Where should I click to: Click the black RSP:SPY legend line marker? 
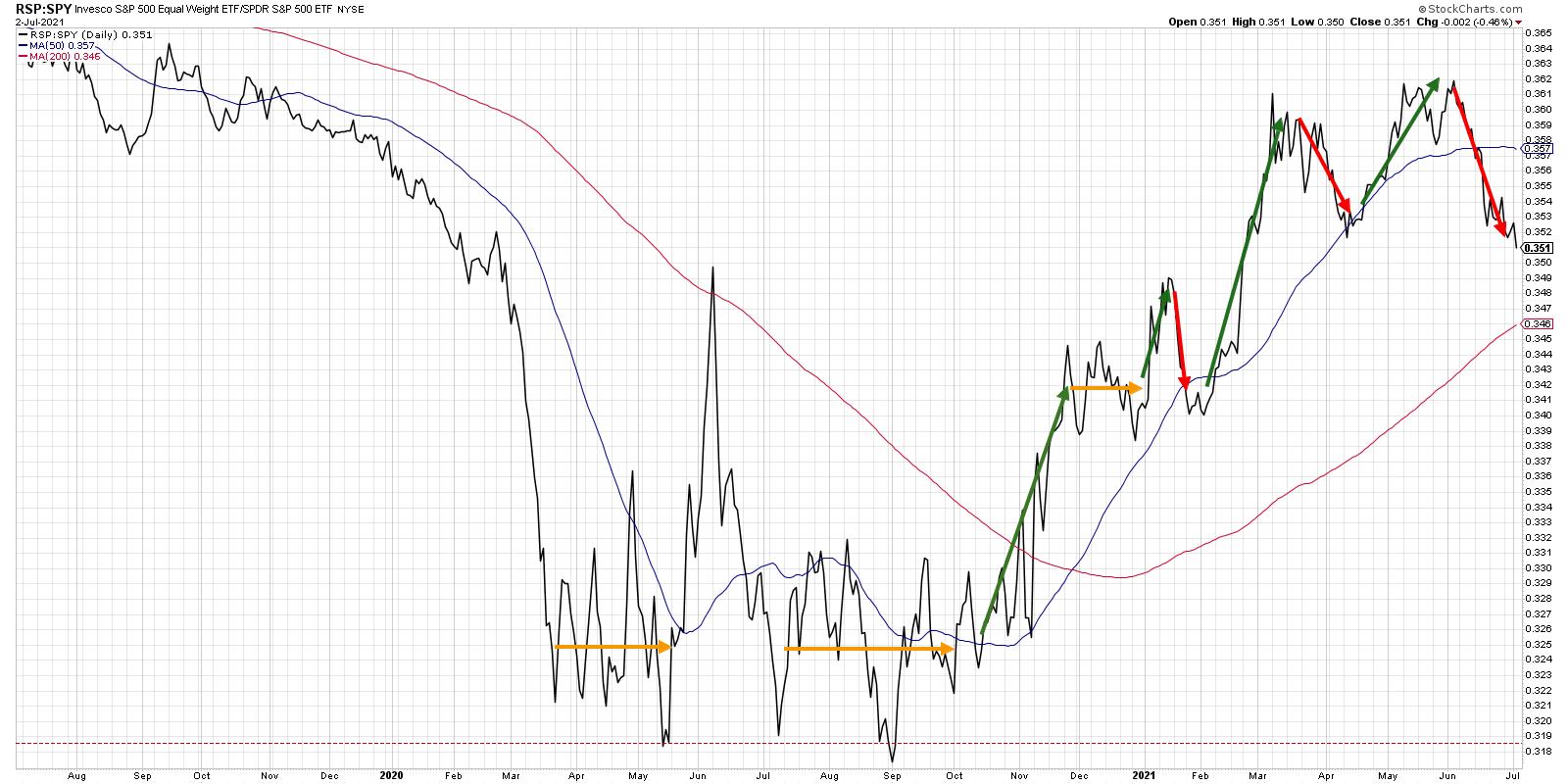click(23, 33)
